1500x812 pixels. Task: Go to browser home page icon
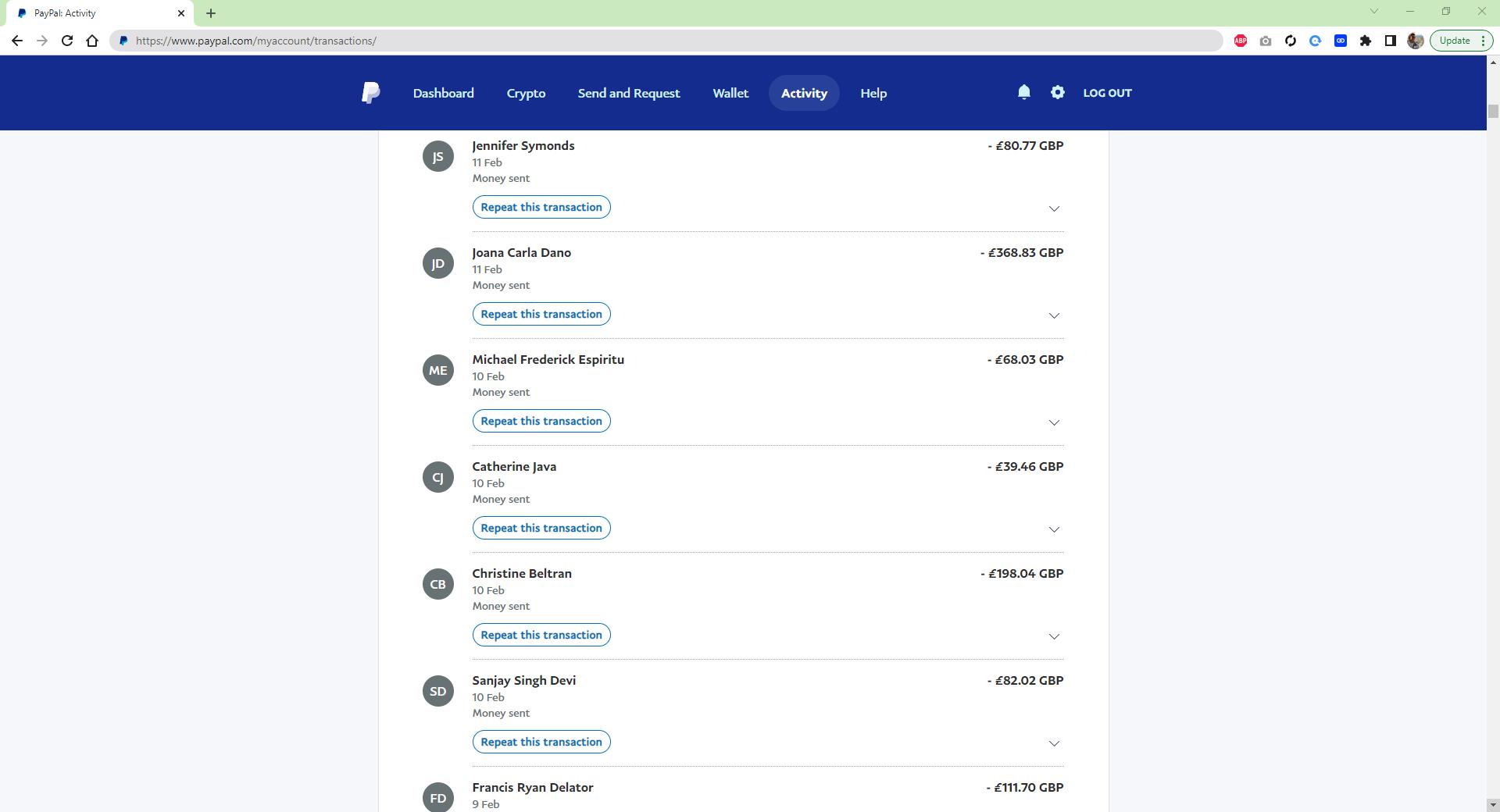tap(92, 41)
